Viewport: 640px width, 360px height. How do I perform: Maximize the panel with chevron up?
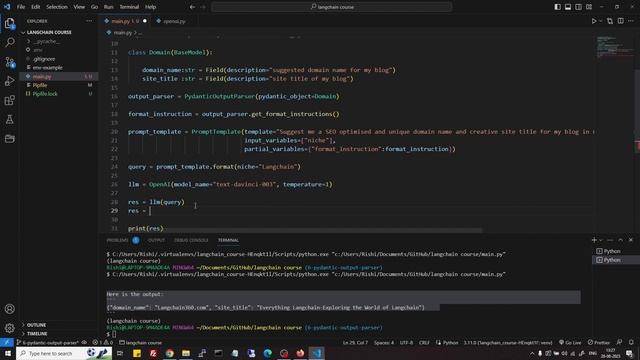pos(620,240)
